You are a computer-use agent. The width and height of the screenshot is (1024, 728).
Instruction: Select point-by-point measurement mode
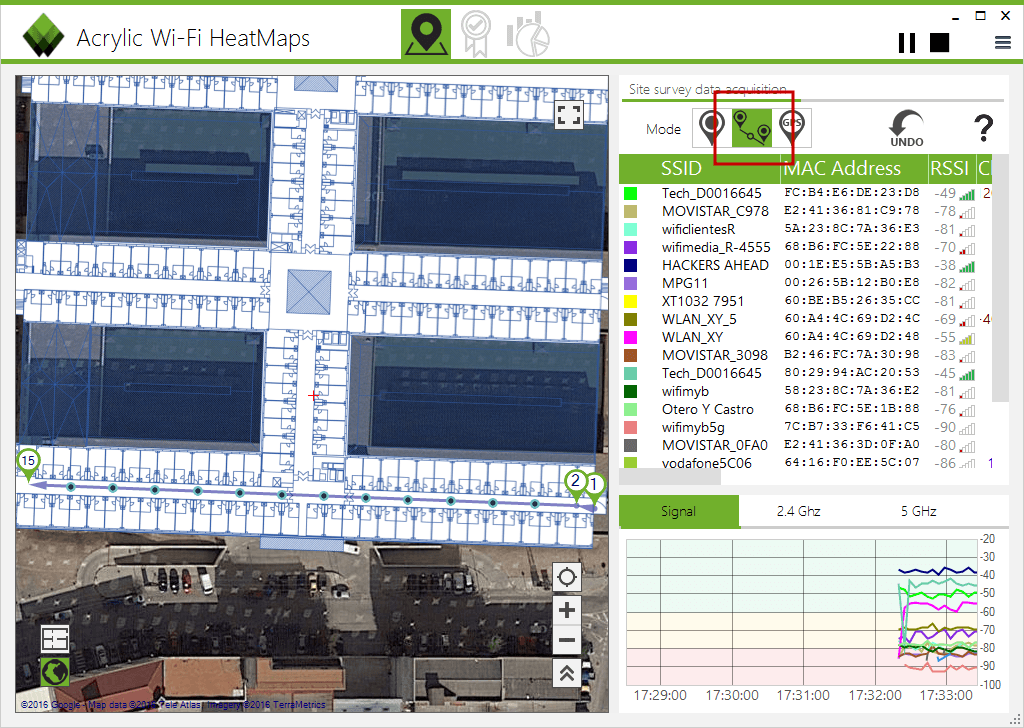[711, 127]
